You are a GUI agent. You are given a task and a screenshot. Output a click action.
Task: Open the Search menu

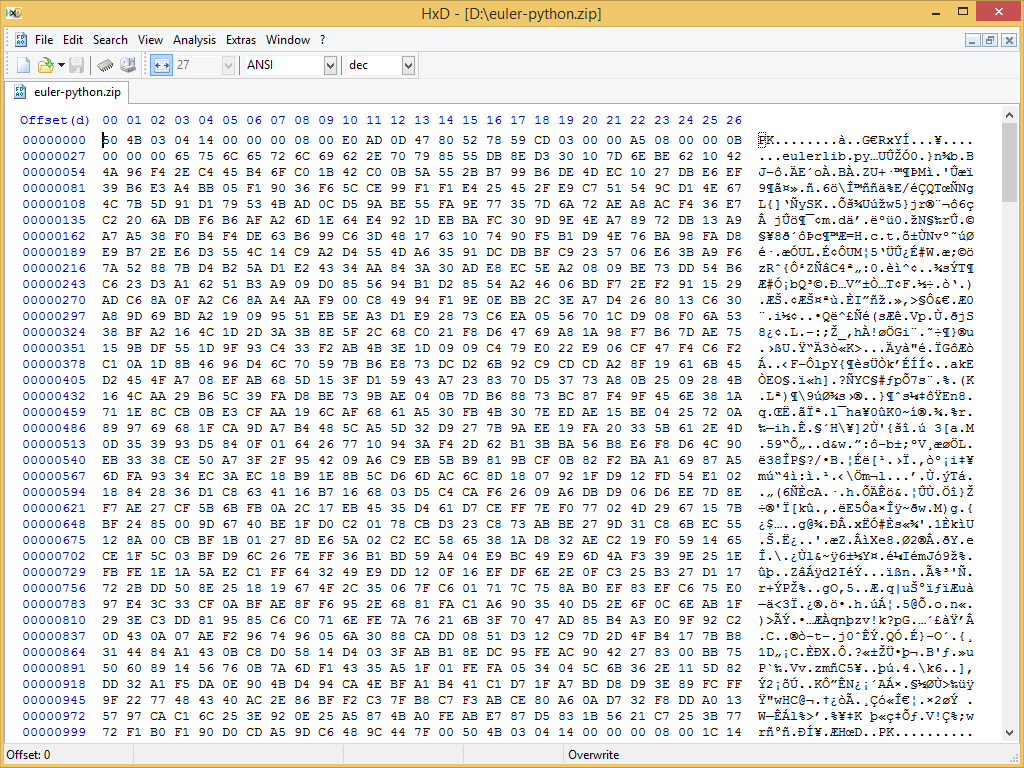tap(110, 40)
